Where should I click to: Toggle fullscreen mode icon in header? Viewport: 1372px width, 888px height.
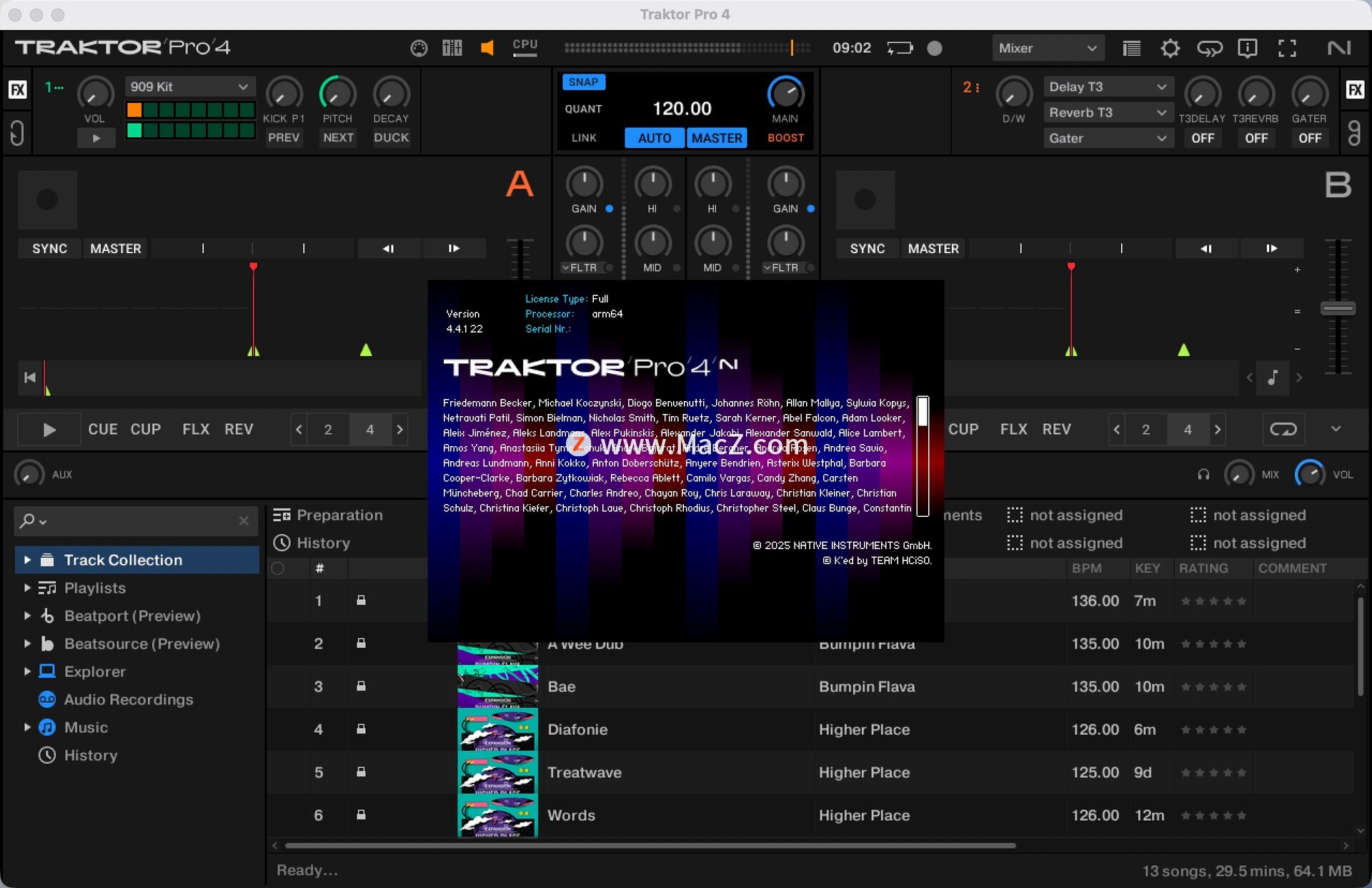(x=1286, y=48)
